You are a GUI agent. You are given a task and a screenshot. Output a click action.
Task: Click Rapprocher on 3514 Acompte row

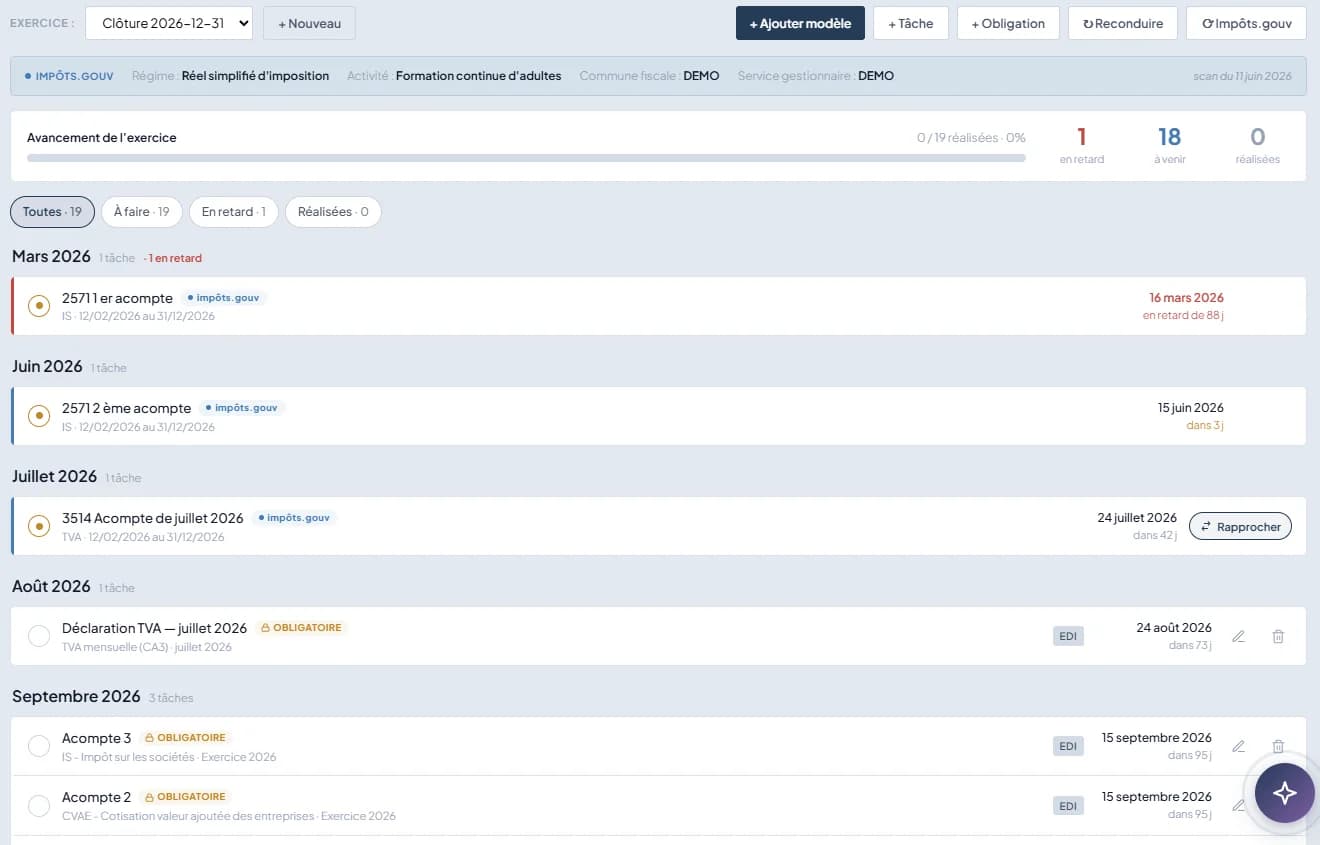point(1240,526)
